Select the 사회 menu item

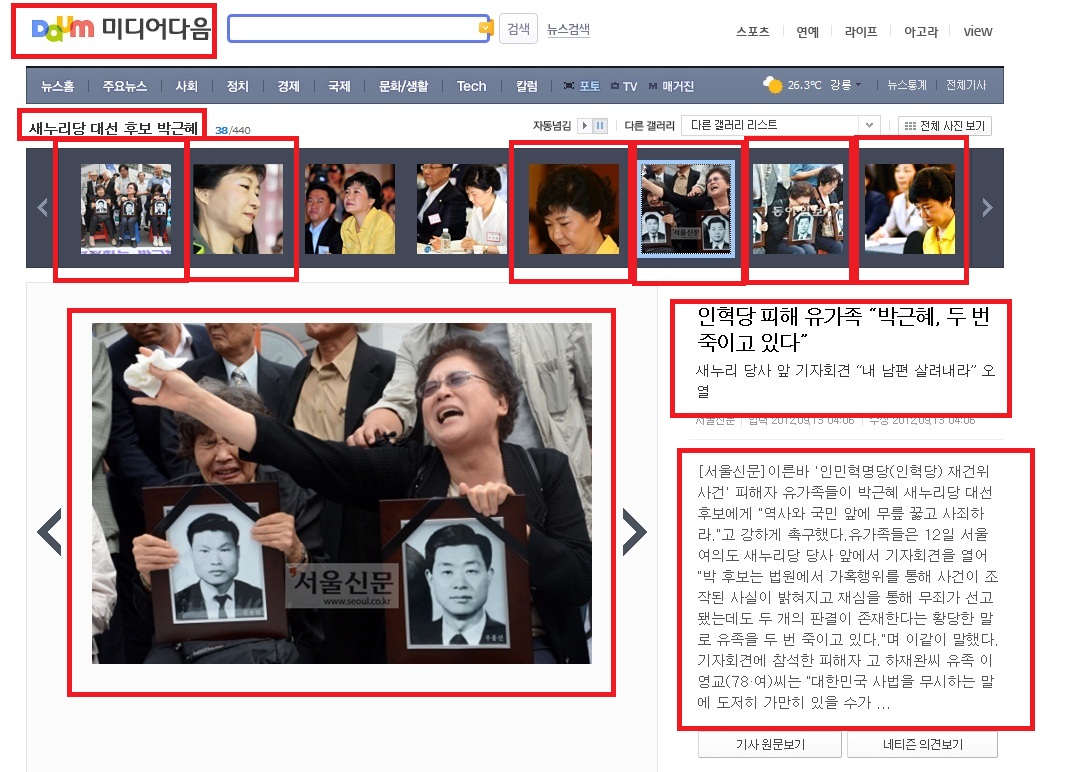point(186,86)
